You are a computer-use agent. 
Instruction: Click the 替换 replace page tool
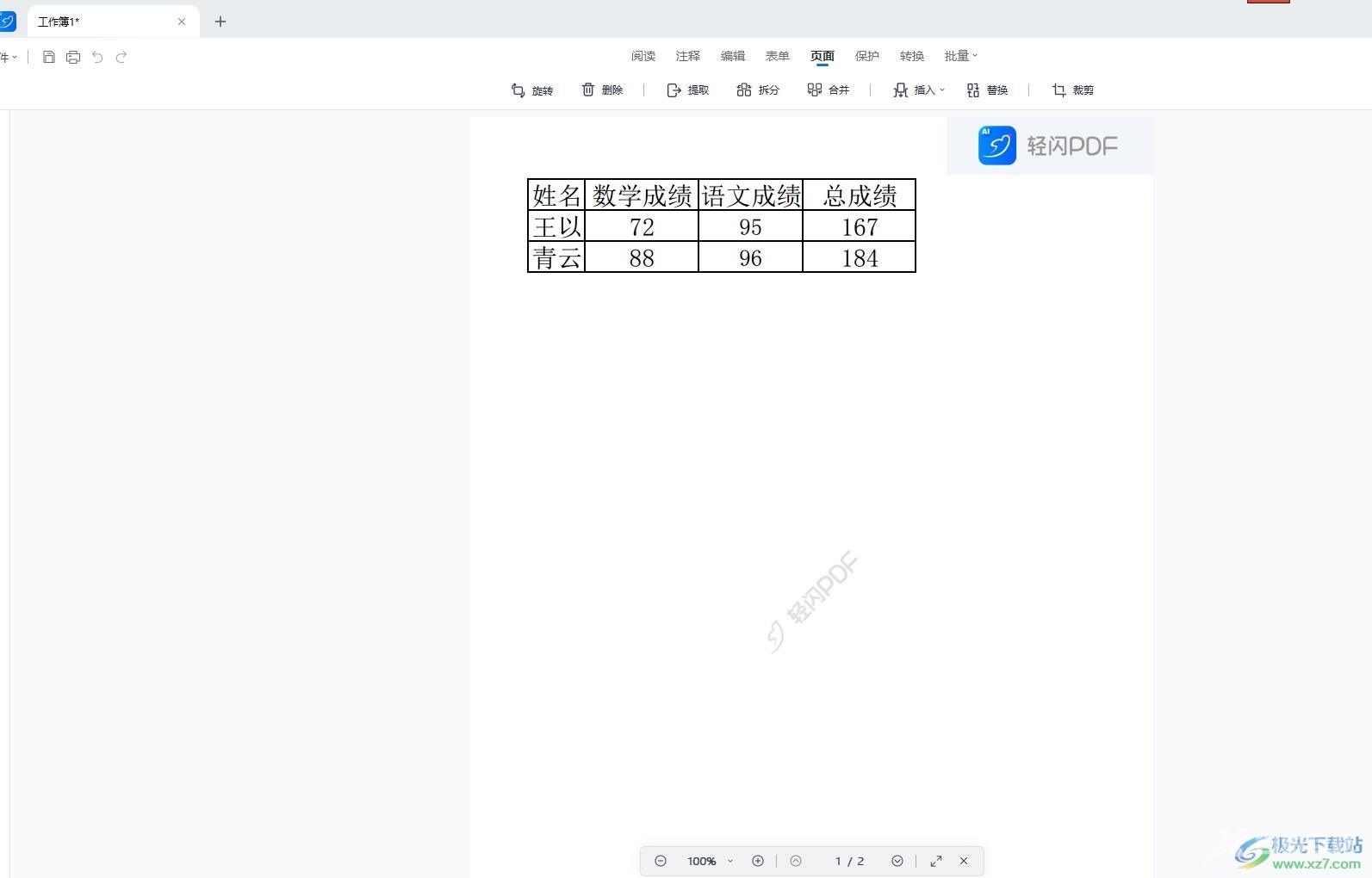pos(987,90)
